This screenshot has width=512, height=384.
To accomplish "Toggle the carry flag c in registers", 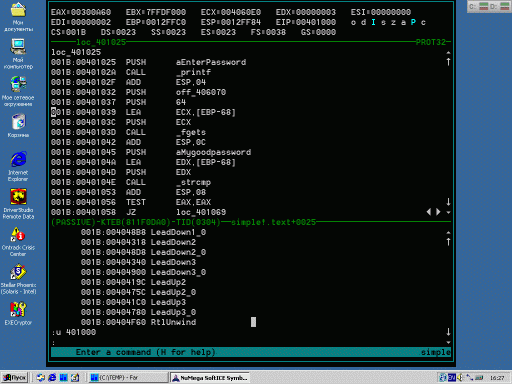I will point(423,22).
